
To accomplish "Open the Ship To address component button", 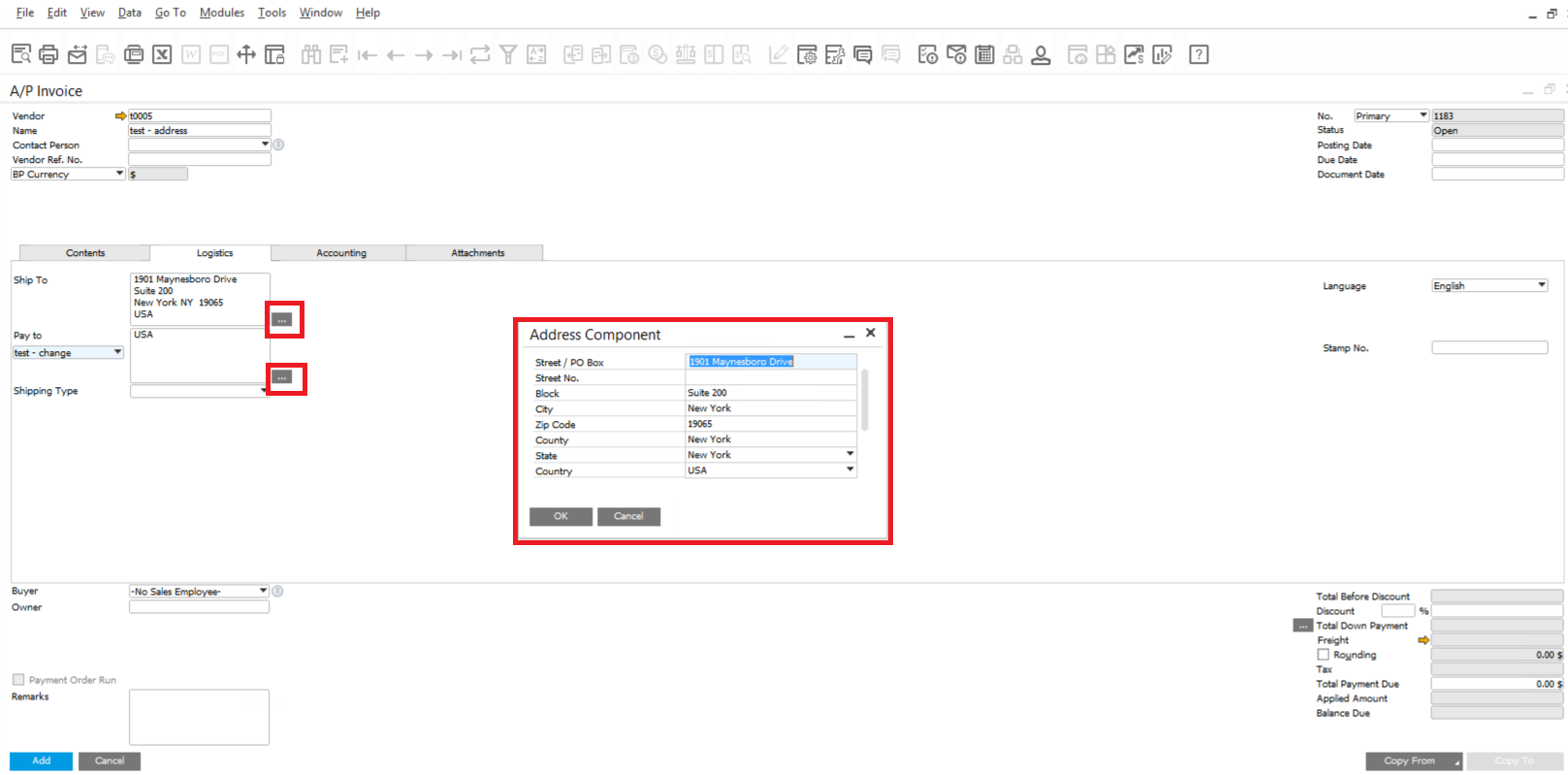I will click(282, 319).
